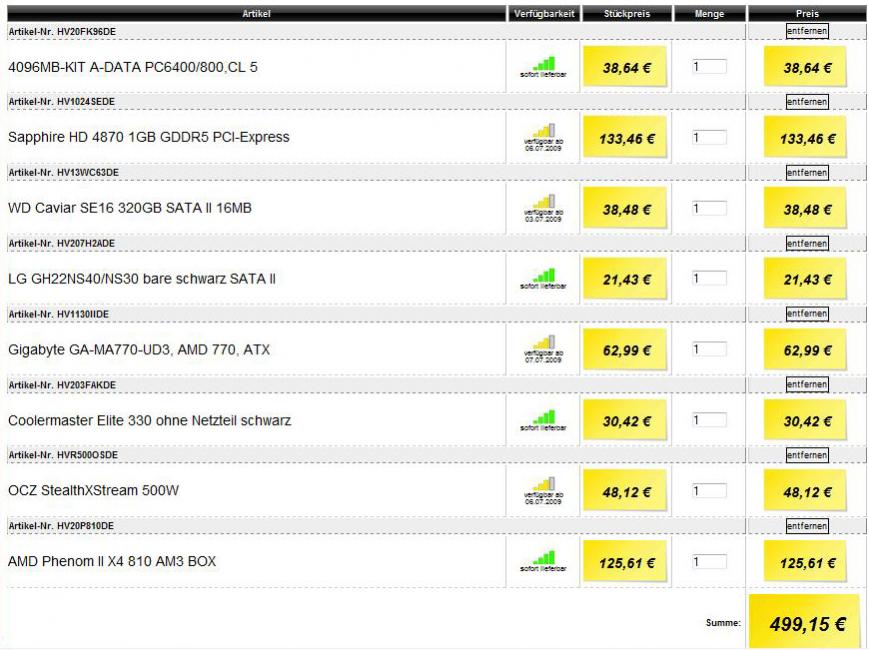Click the Menge column header
Image resolution: width=869 pixels, height=650 pixels.
(709, 13)
